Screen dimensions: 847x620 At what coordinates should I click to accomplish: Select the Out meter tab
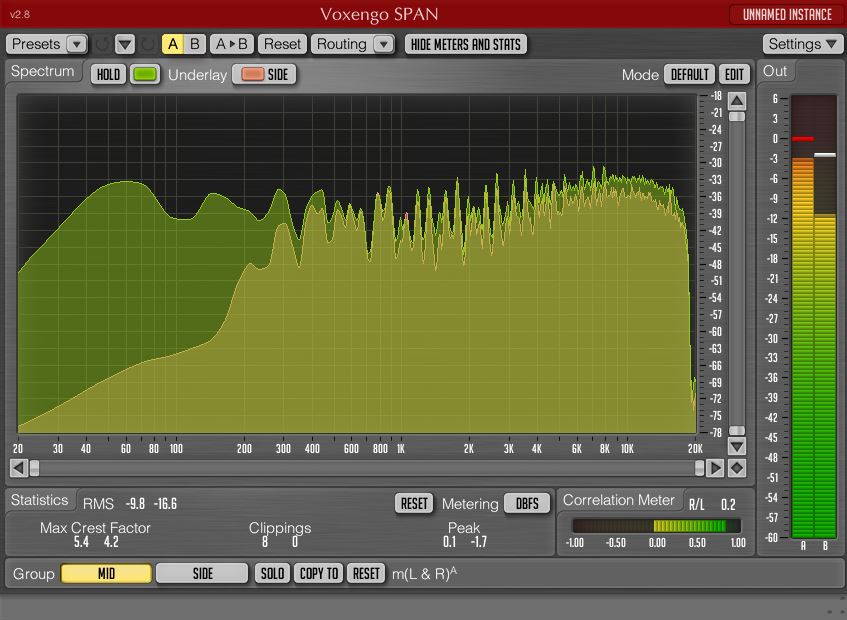[775, 71]
